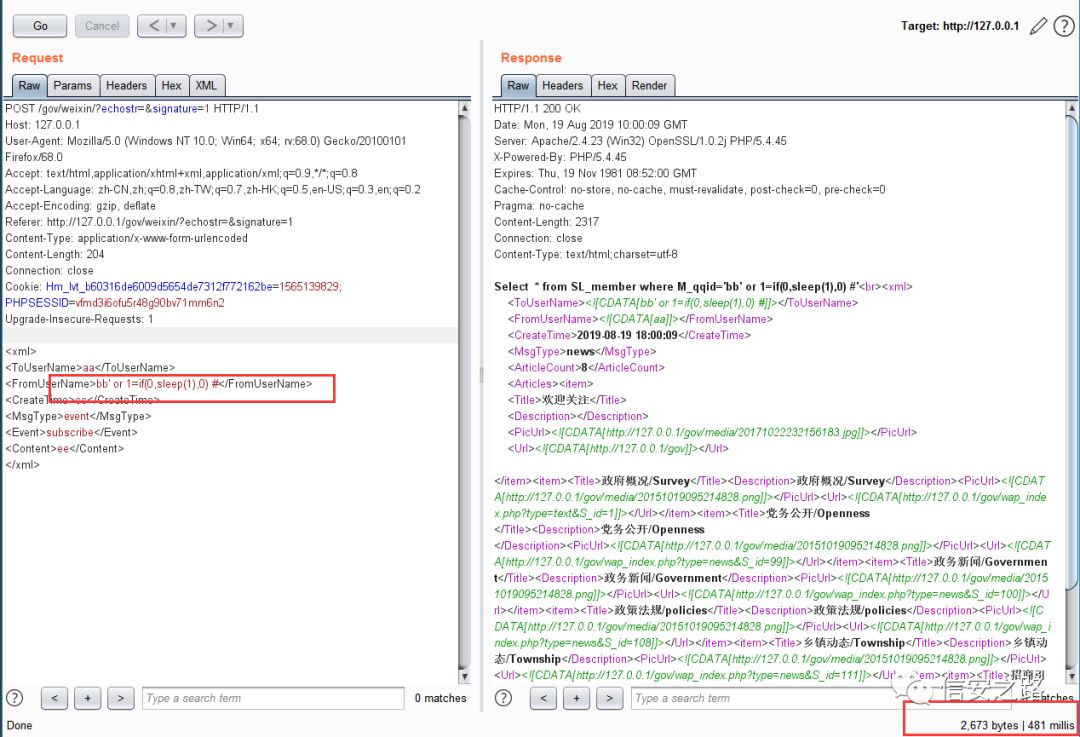Click the X-Powered-By: PHP/5.4.45 header
Viewport: 1080px width, 737px height.
tap(560, 157)
